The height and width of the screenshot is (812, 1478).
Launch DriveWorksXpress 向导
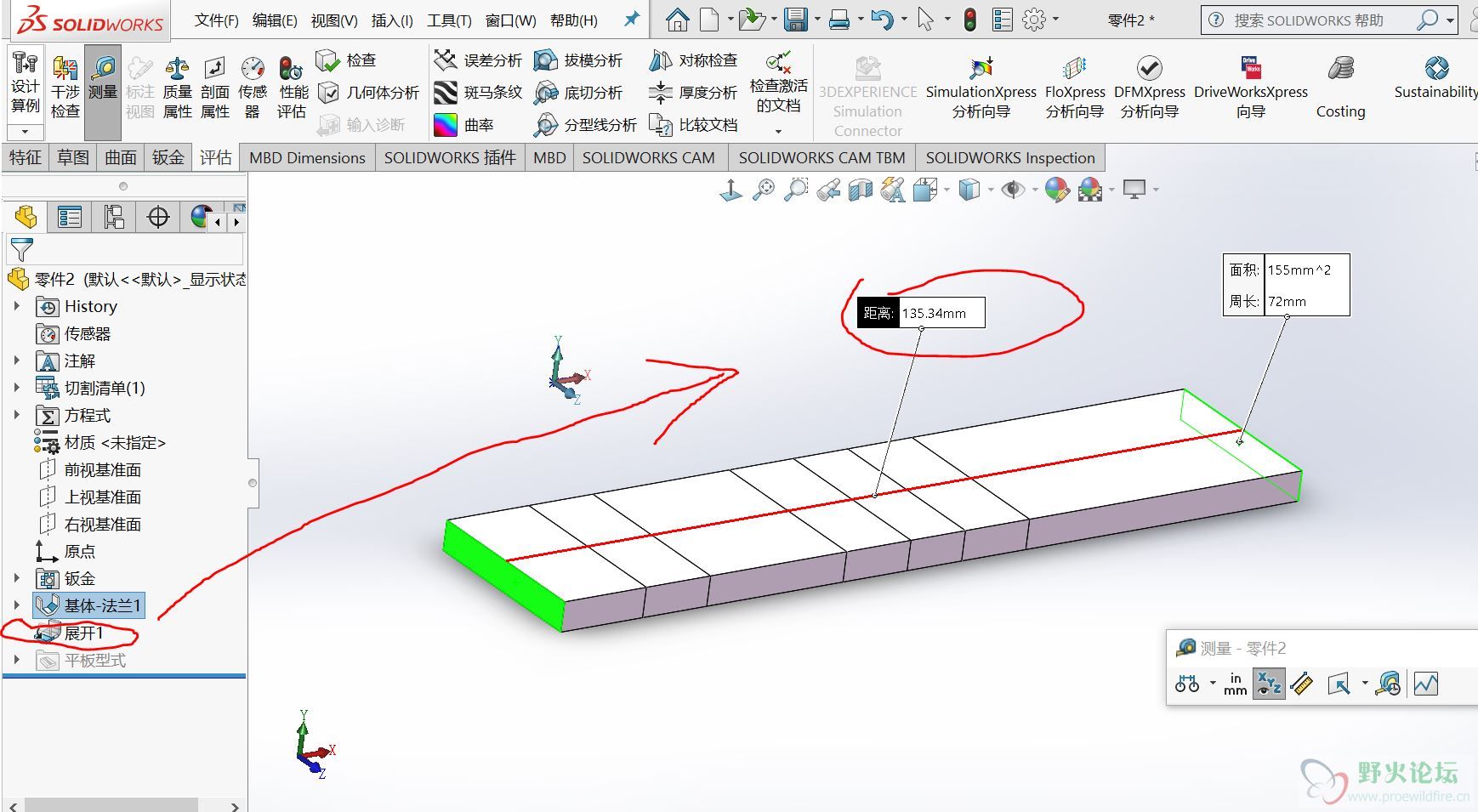pos(1251,88)
